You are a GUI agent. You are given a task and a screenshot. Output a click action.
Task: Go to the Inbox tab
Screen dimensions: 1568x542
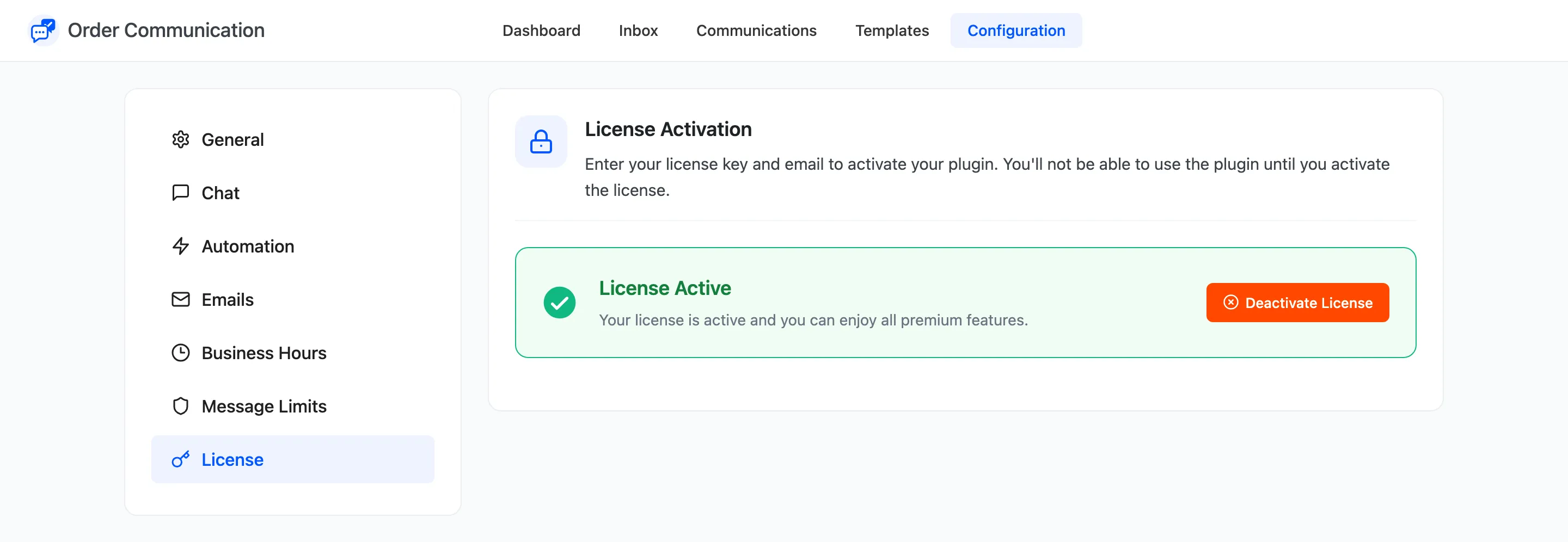tap(639, 30)
